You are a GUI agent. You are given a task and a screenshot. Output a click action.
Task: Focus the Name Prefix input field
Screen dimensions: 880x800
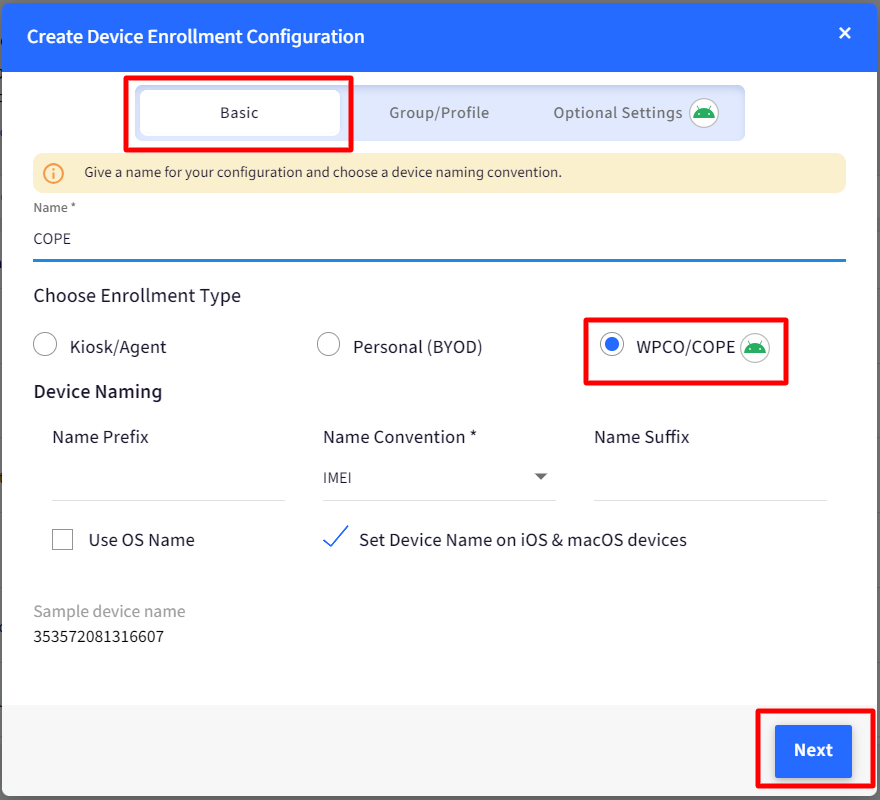click(x=168, y=478)
